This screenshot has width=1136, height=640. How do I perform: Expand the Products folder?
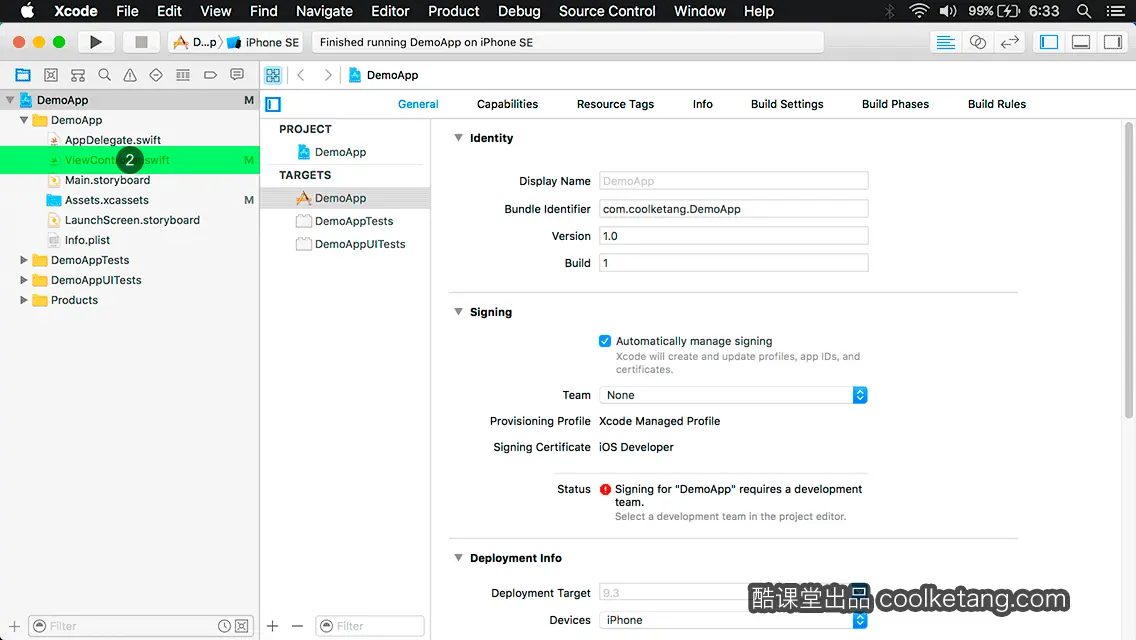24,299
